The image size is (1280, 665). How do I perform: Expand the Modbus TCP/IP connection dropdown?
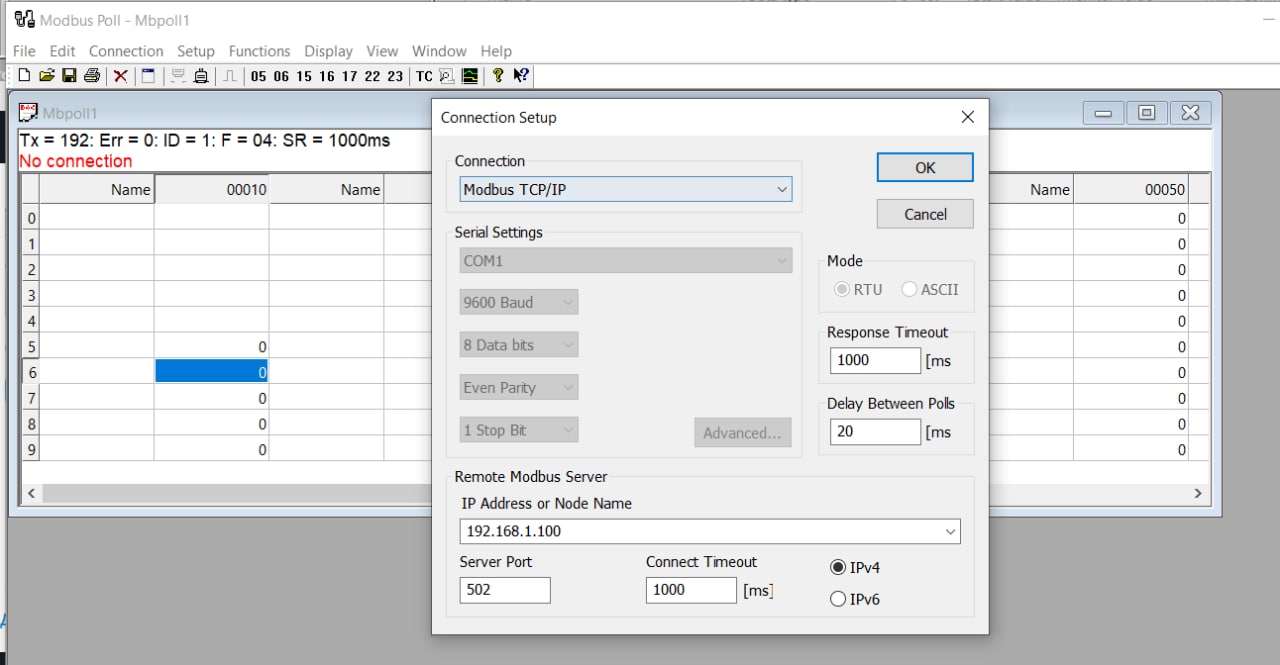pos(781,189)
